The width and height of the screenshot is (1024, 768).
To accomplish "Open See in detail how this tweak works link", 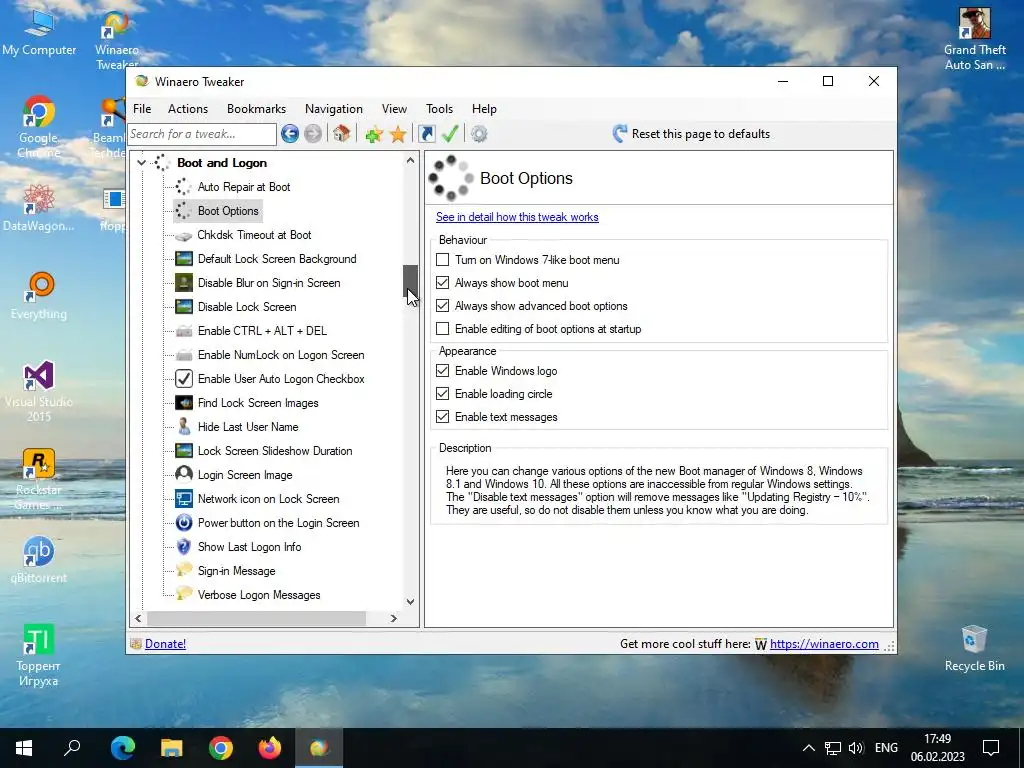I will [517, 217].
